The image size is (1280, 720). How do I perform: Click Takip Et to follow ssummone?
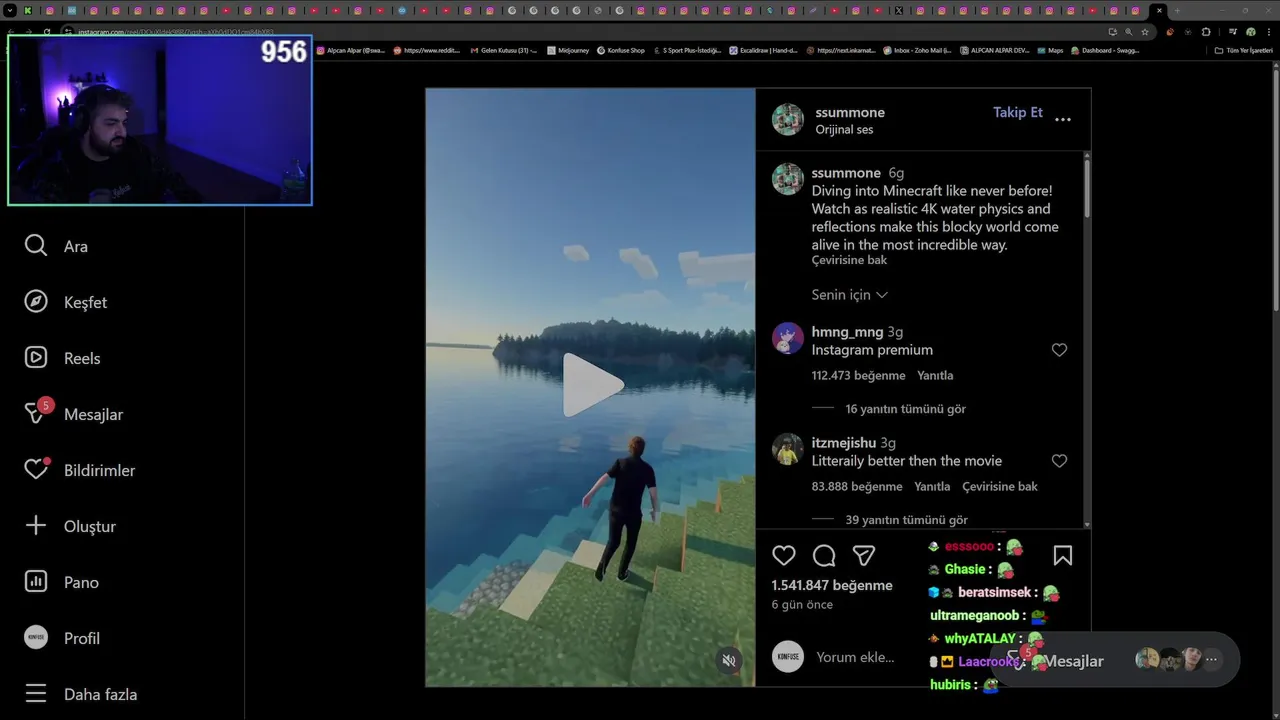(x=1018, y=112)
